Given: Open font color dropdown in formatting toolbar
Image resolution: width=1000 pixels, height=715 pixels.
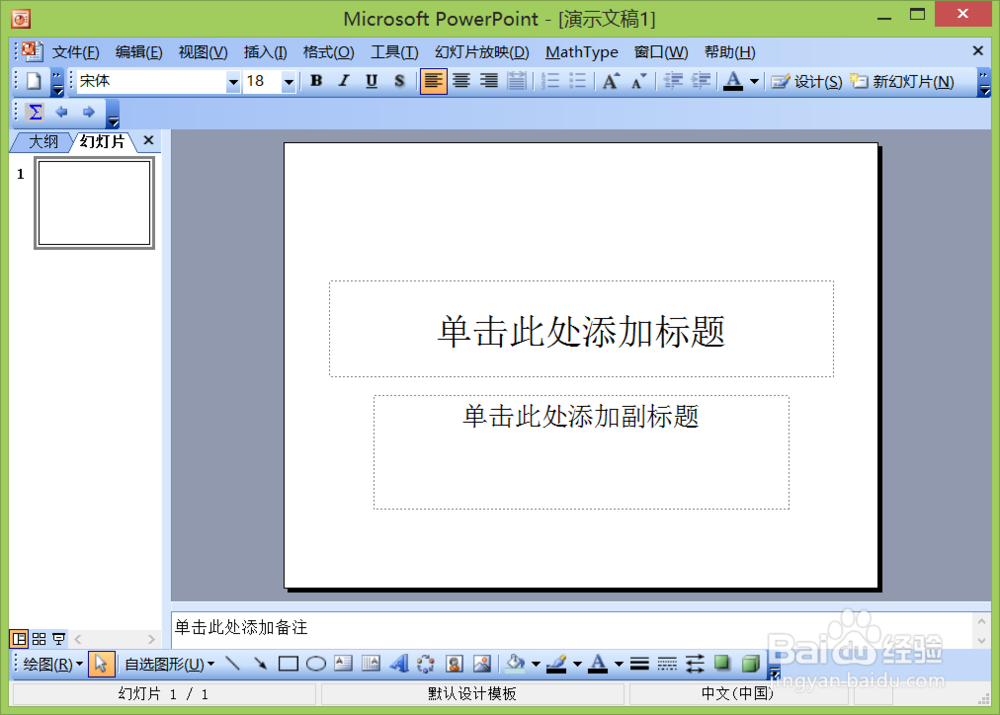Looking at the screenshot, I should click(754, 82).
